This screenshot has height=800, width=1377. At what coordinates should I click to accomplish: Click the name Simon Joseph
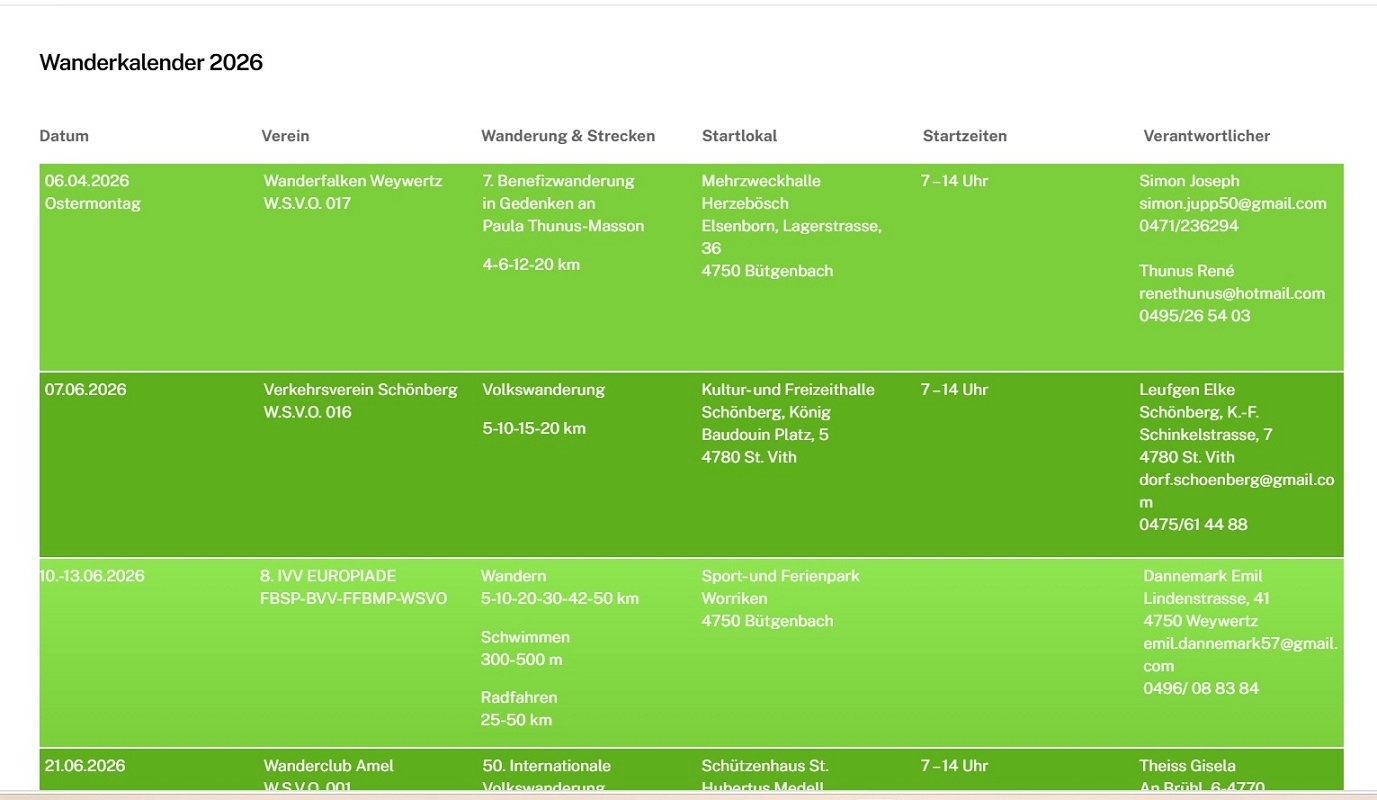(1189, 181)
